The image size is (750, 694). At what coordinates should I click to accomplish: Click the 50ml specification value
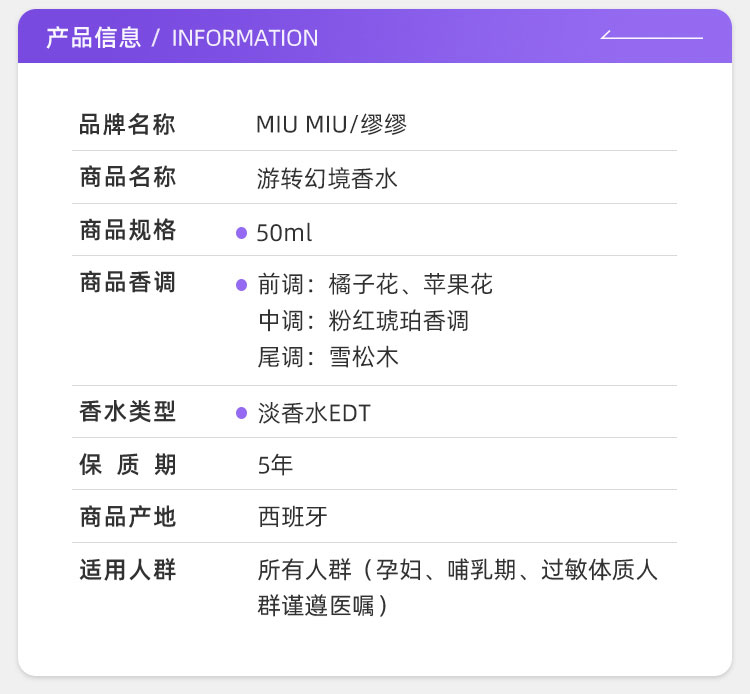(285, 233)
